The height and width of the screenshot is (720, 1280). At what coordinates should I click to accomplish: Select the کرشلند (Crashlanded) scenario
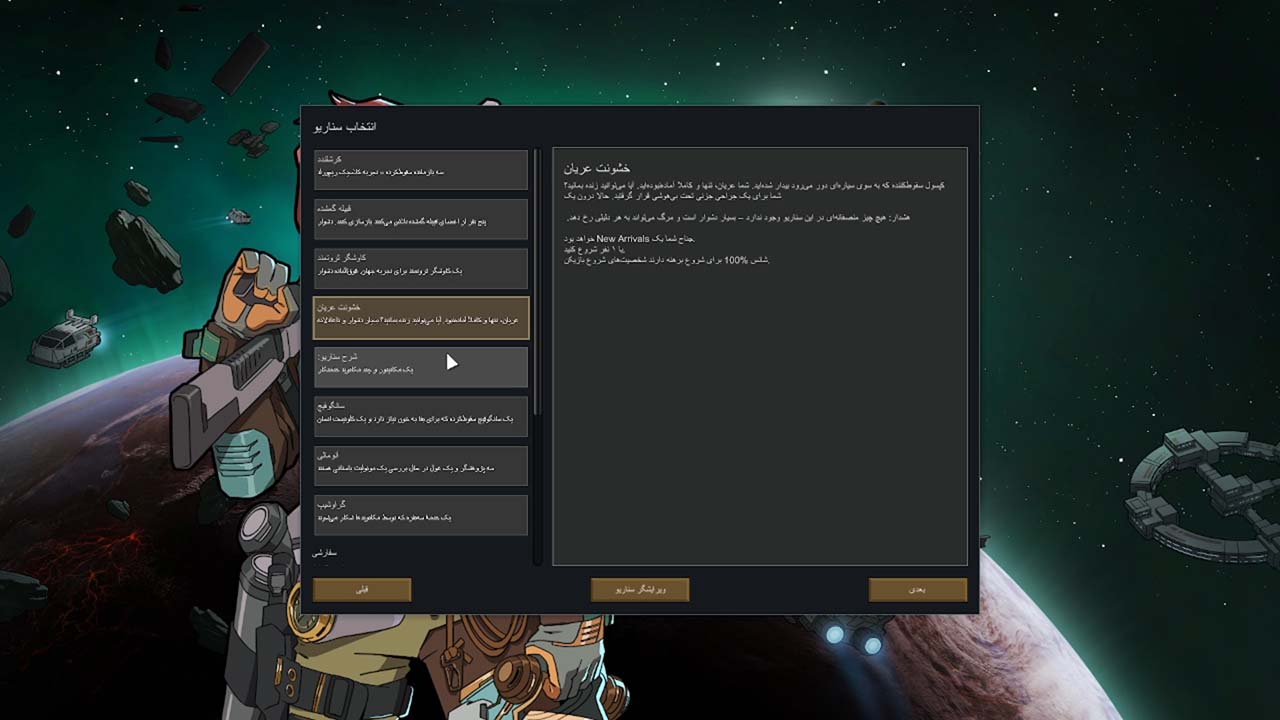420,169
